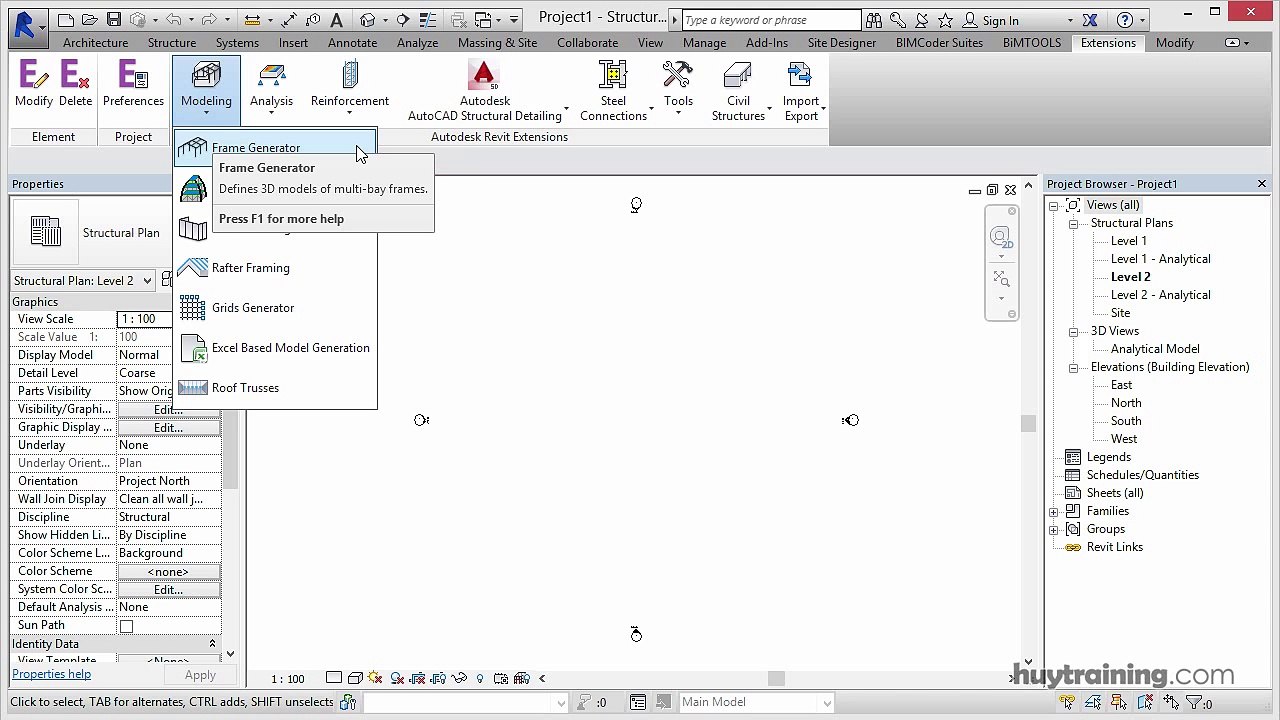
Task: Click the Properties help link
Action: coord(51,674)
